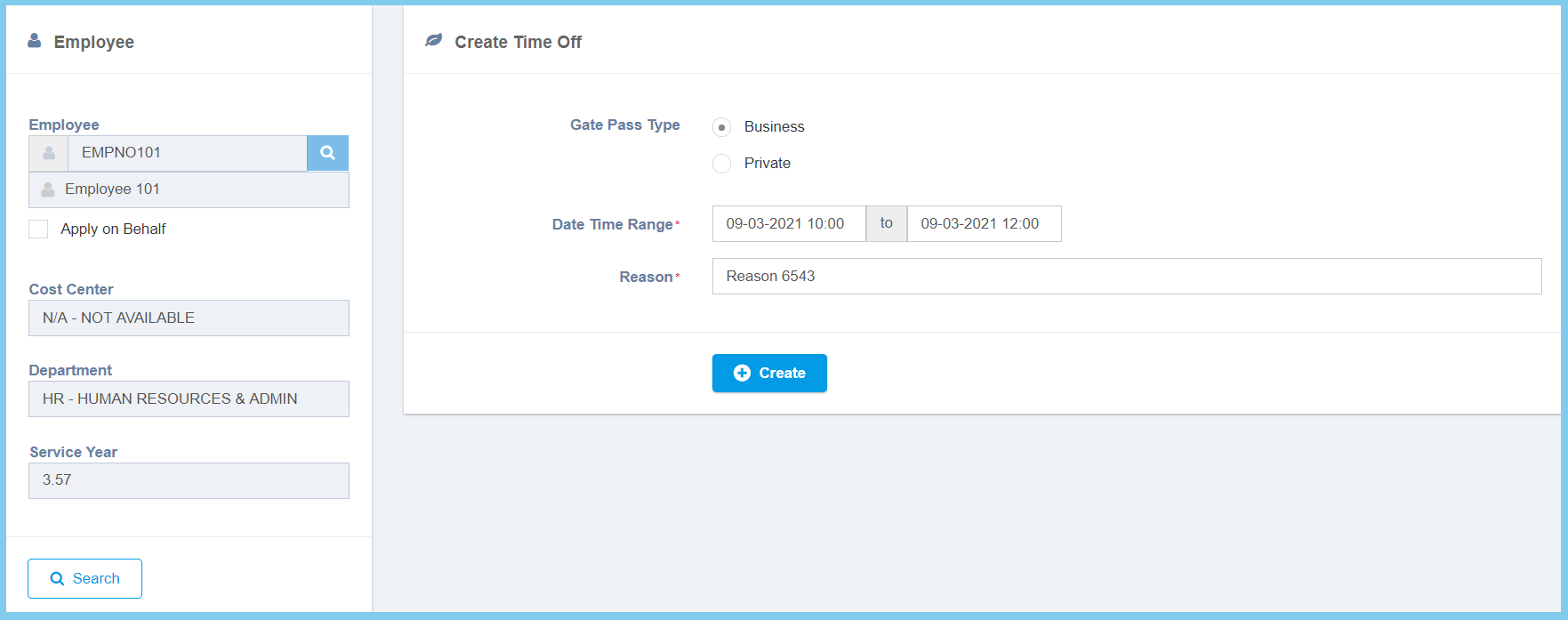Click the Cost Center field
This screenshot has height=620, width=1568.
[x=189, y=318]
